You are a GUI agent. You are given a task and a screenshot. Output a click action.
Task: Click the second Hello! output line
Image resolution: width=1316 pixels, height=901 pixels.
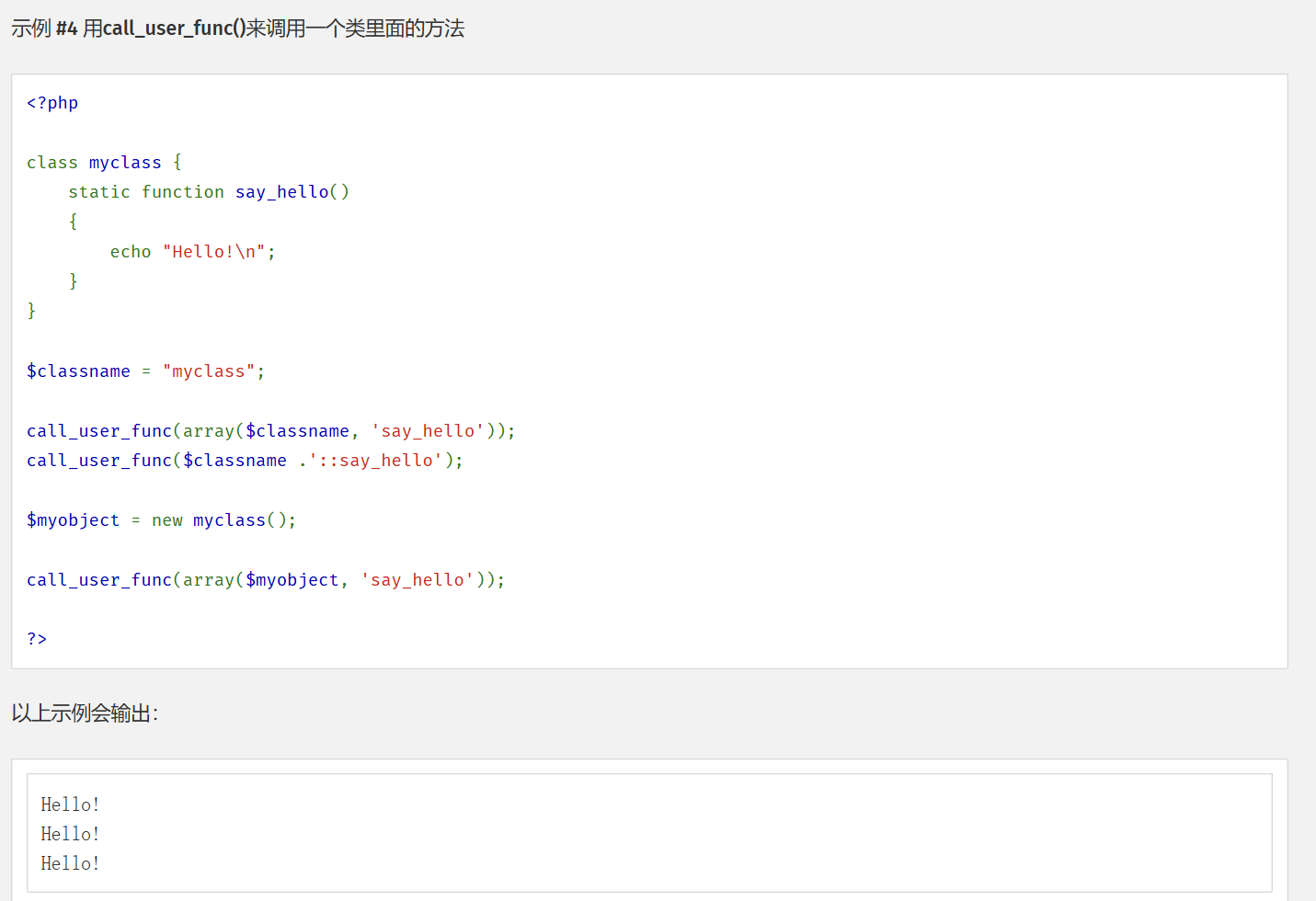70,833
